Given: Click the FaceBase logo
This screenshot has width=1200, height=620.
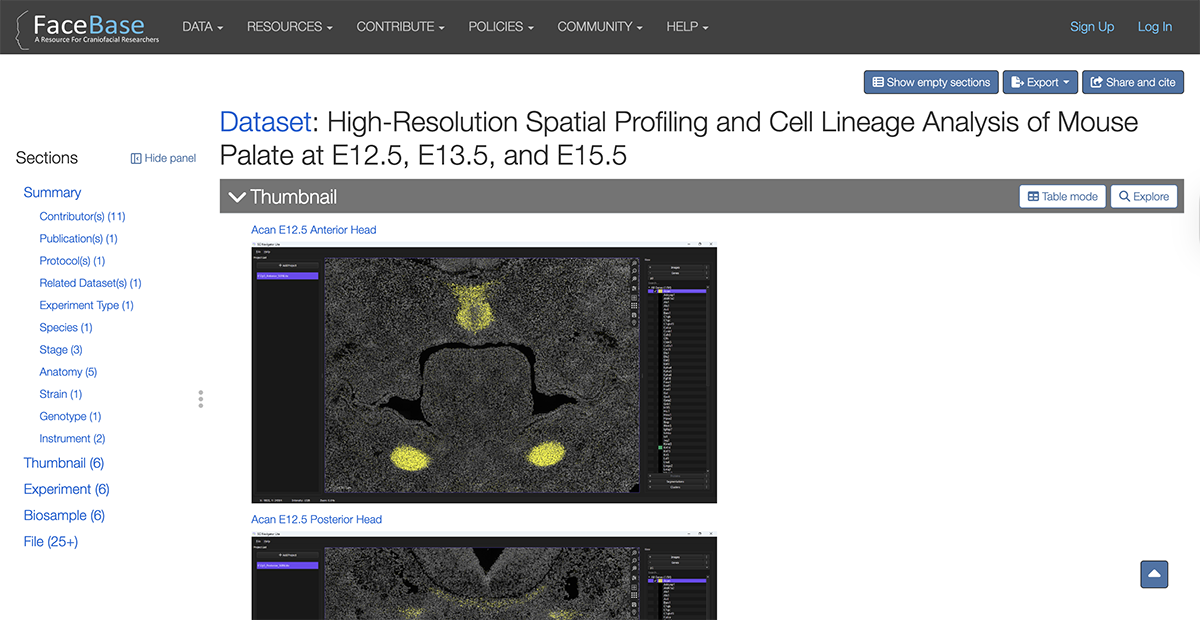Looking at the screenshot, I should [x=88, y=26].
